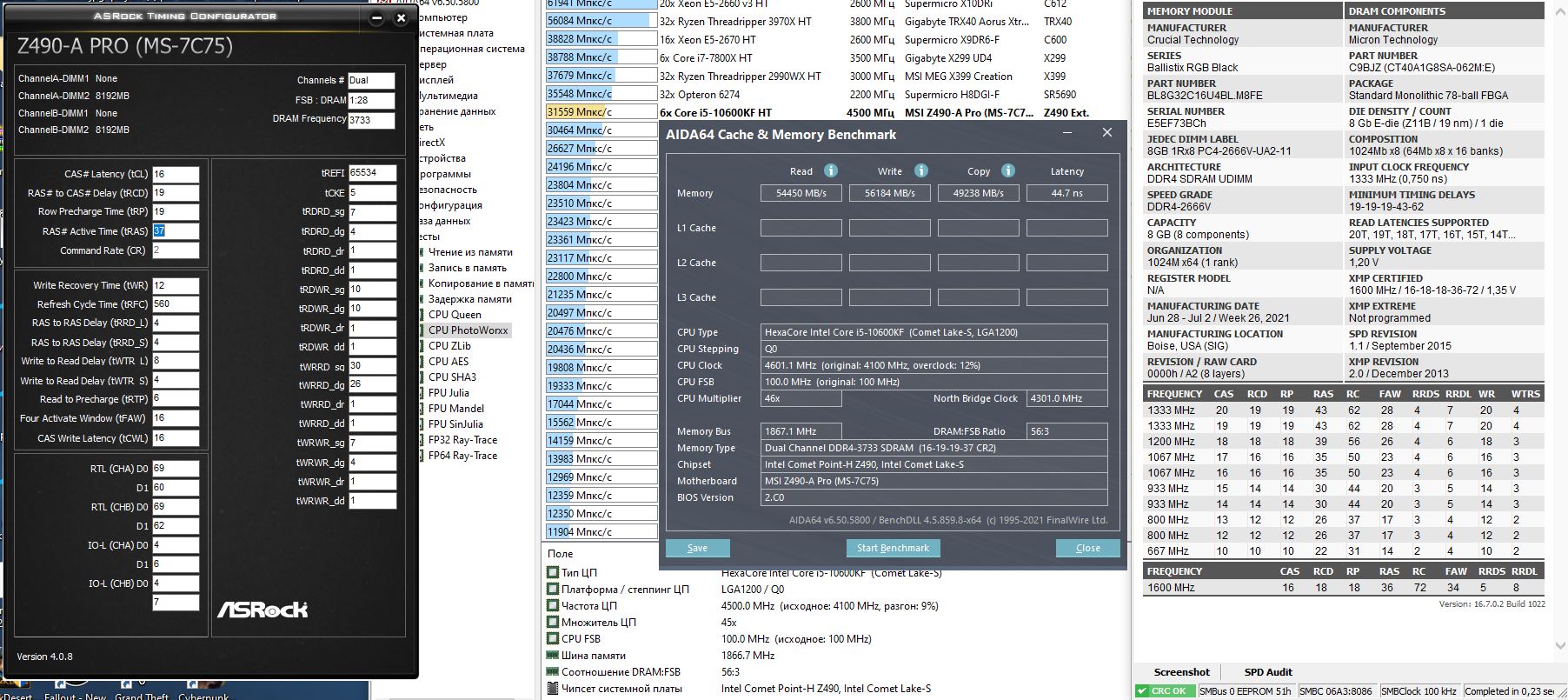
Task: Click the RAS# Active Time (tRAS) field
Action: point(176,231)
